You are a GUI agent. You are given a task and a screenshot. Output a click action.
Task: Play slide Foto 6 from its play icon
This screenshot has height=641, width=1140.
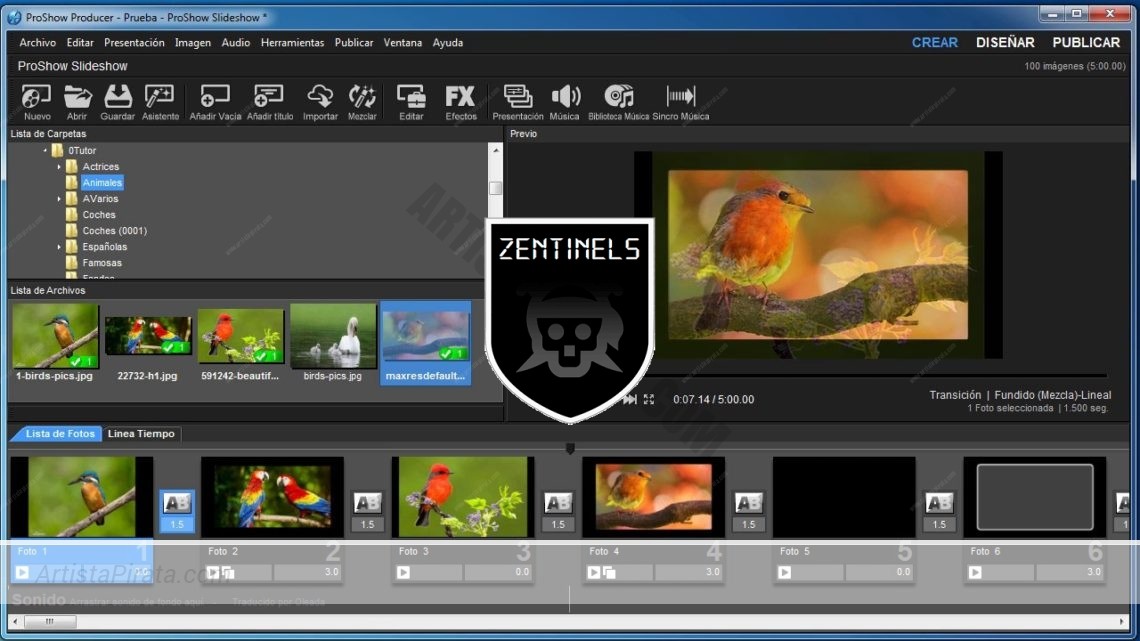974,573
